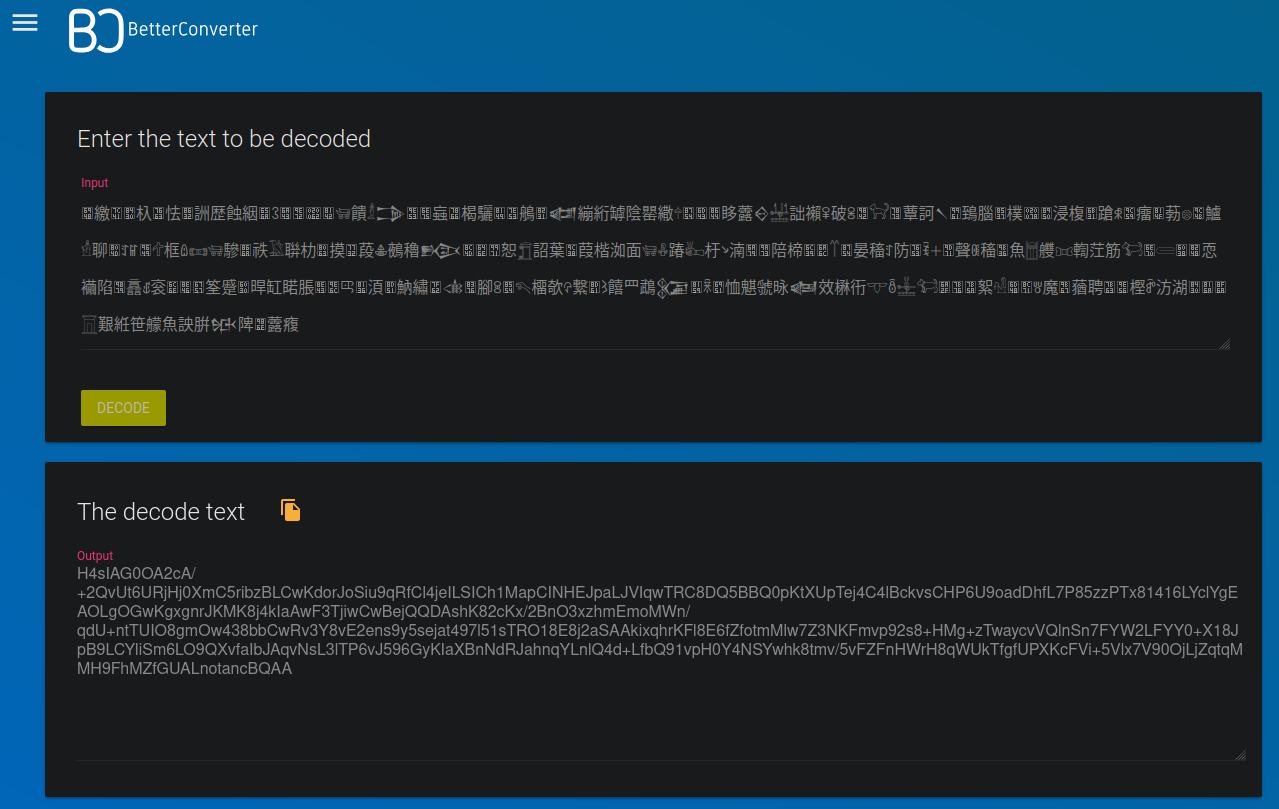
Task: Select the 'Enter the text to be decoded' heading
Action: [224, 139]
